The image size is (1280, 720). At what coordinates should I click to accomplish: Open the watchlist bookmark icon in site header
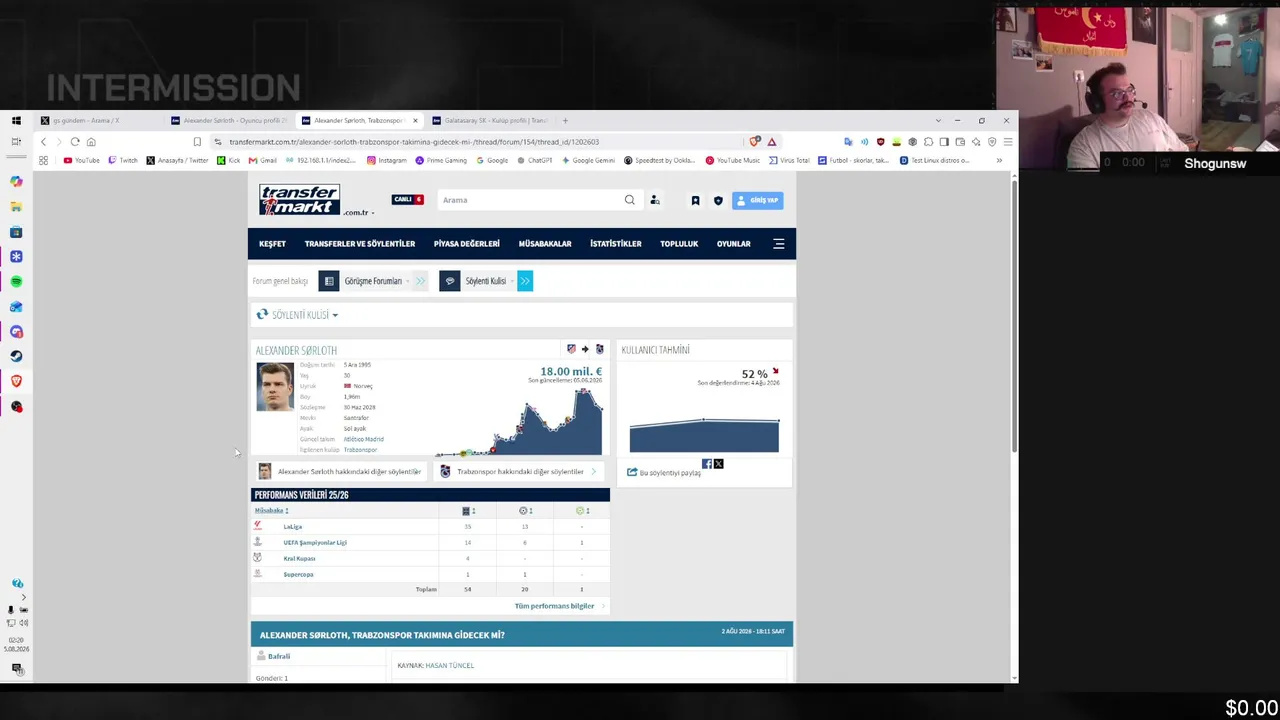point(695,201)
